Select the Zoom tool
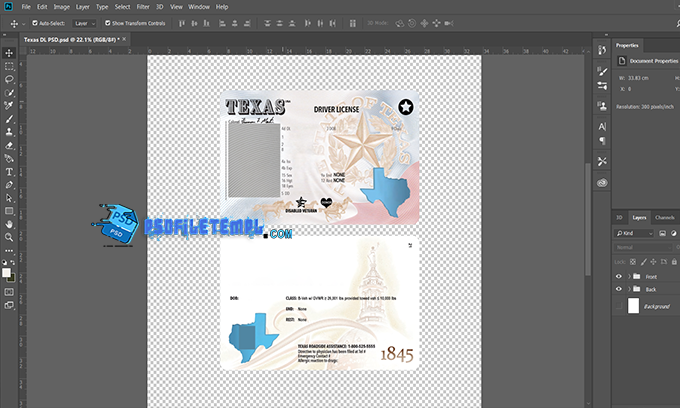The width and height of the screenshot is (680, 408). tap(9, 237)
